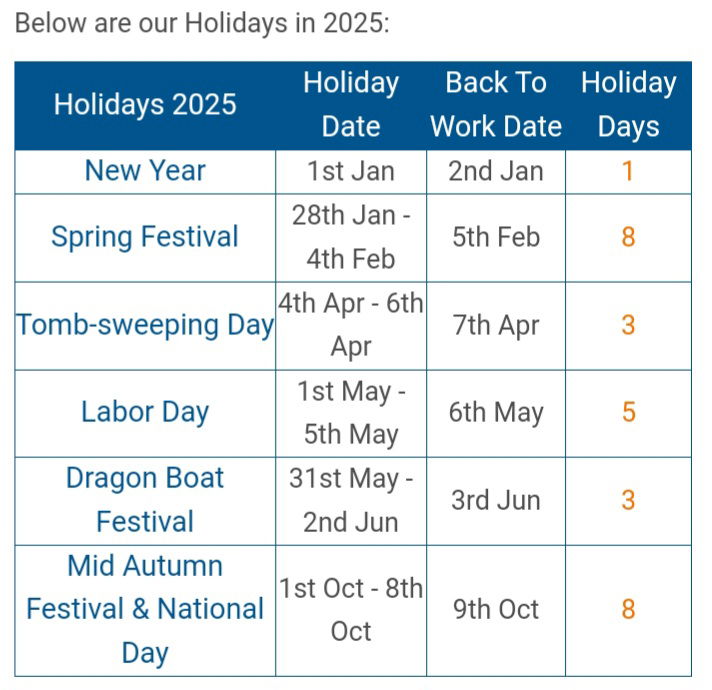Select the 28th Jan - 4th Feb cell
This screenshot has height=690, width=712.
(351, 237)
